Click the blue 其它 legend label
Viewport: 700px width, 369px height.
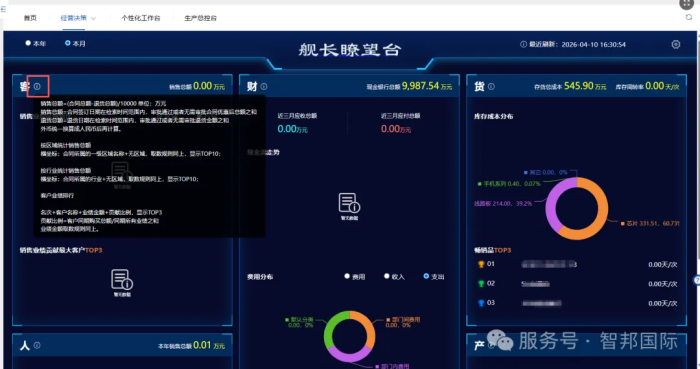coord(546,172)
